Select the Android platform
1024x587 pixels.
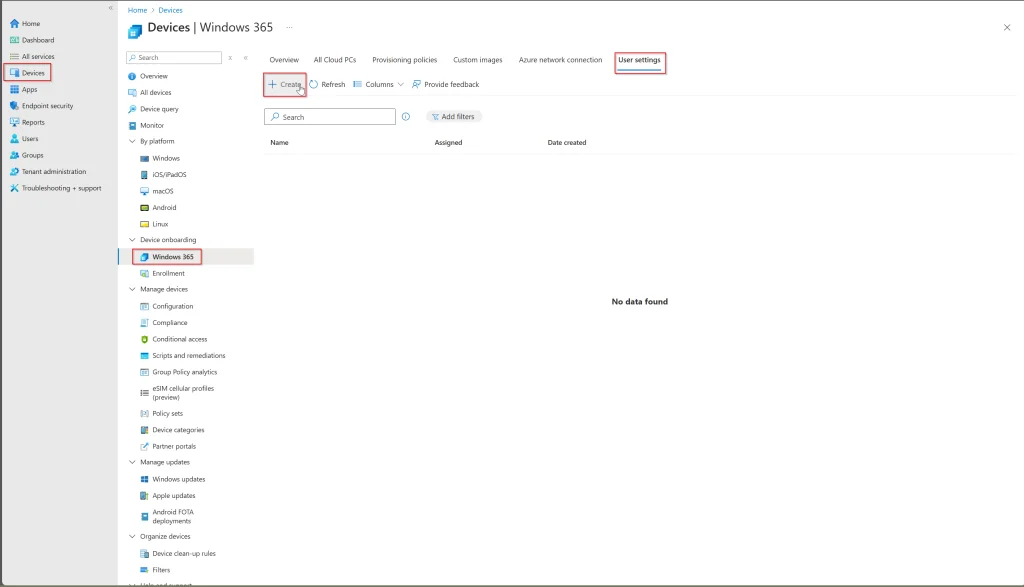coord(159,208)
